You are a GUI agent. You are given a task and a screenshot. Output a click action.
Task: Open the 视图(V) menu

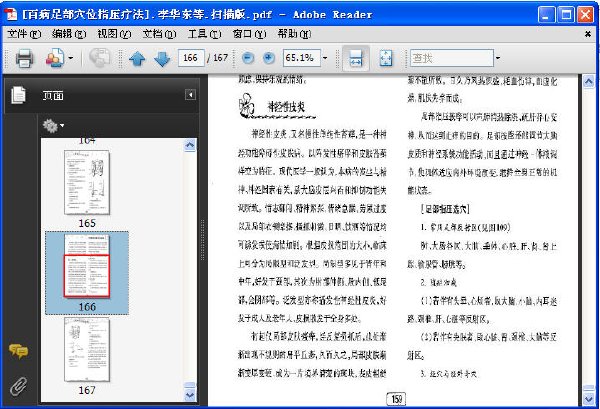[114, 34]
